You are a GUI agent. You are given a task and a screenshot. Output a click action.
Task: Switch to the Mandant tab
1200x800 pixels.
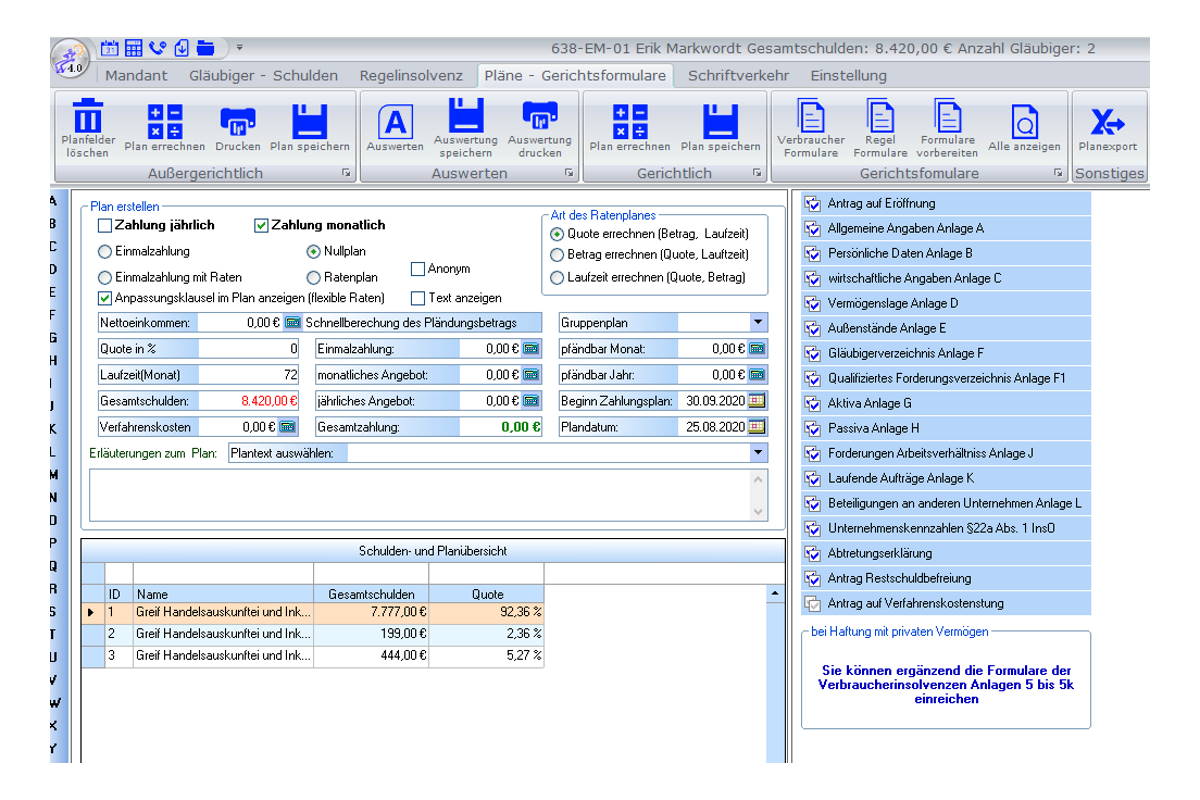tap(136, 75)
